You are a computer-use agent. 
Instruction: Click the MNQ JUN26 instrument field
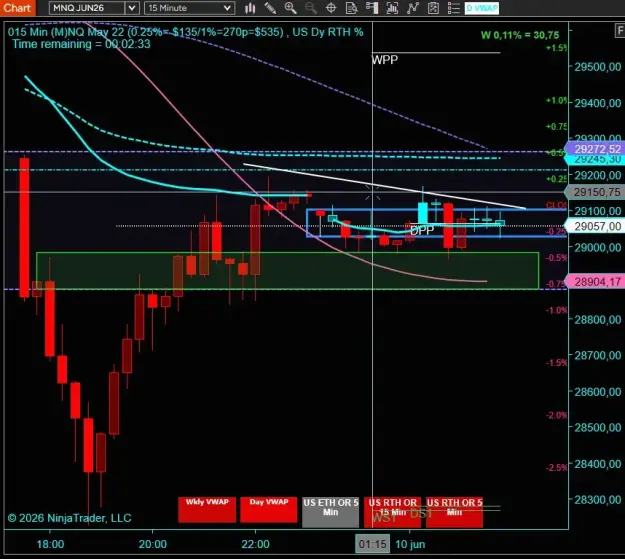87,8
